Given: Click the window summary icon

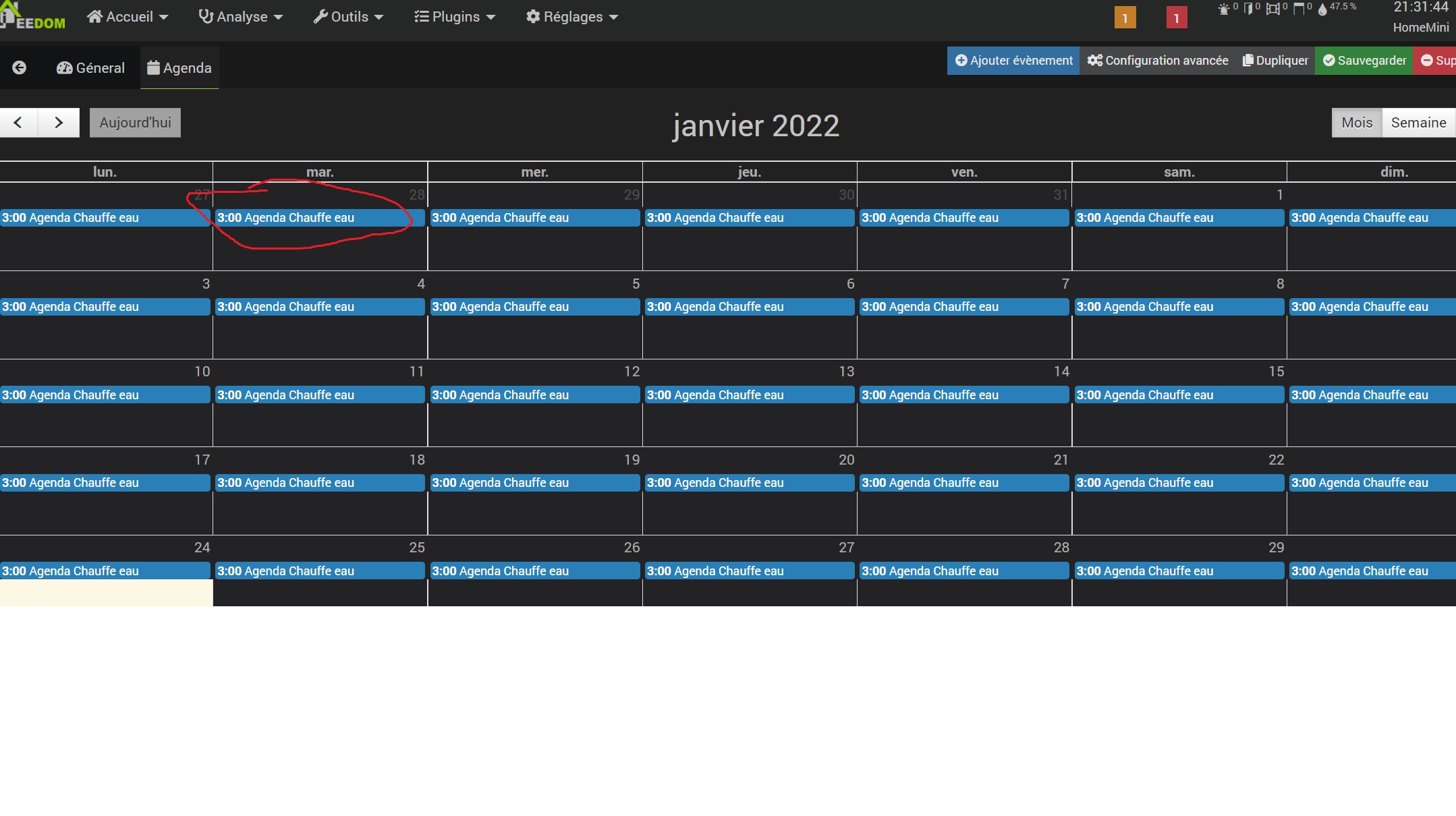Looking at the screenshot, I should pyautogui.click(x=1272, y=9).
